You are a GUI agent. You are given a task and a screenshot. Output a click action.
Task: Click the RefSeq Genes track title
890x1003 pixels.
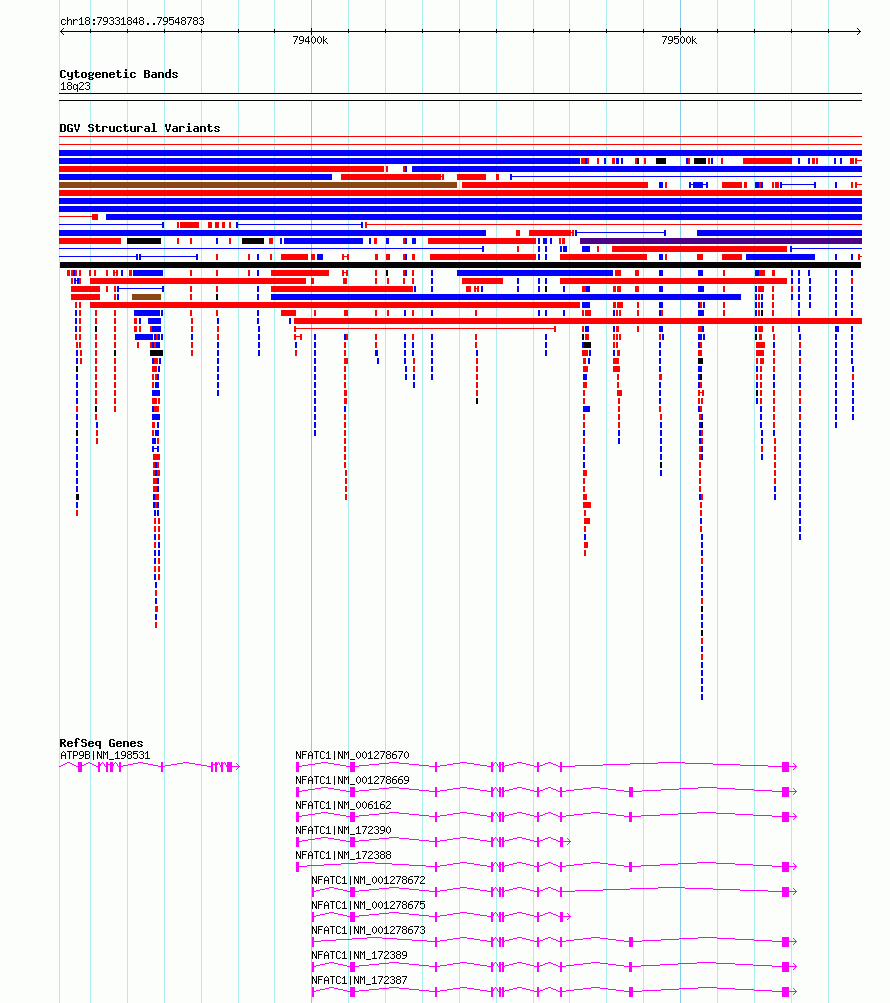point(101,743)
